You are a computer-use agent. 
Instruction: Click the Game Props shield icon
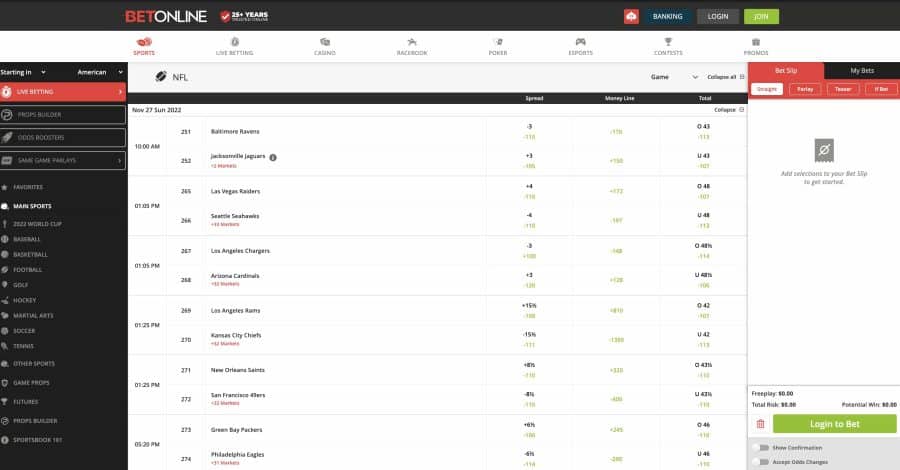(x=5, y=383)
